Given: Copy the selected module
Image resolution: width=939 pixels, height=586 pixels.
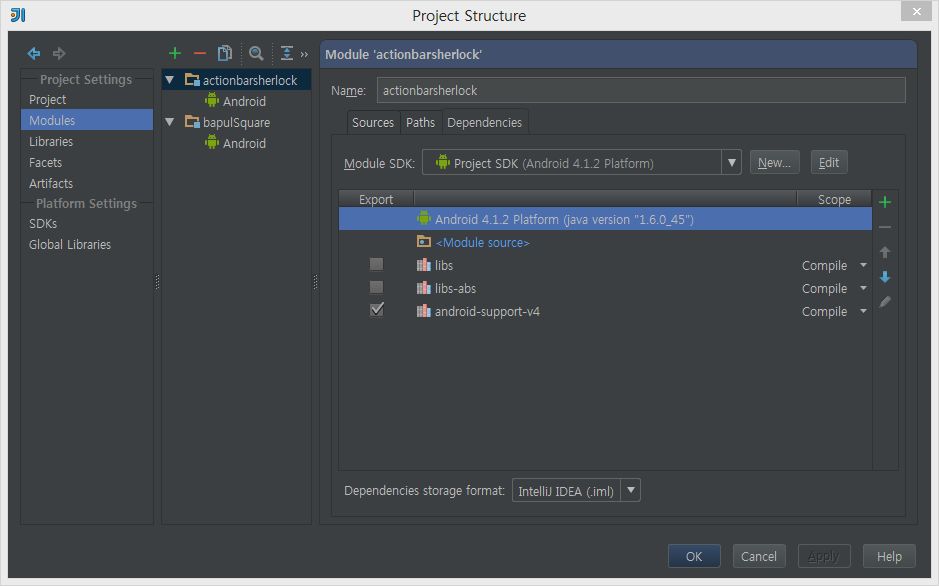Looking at the screenshot, I should click(x=225, y=54).
